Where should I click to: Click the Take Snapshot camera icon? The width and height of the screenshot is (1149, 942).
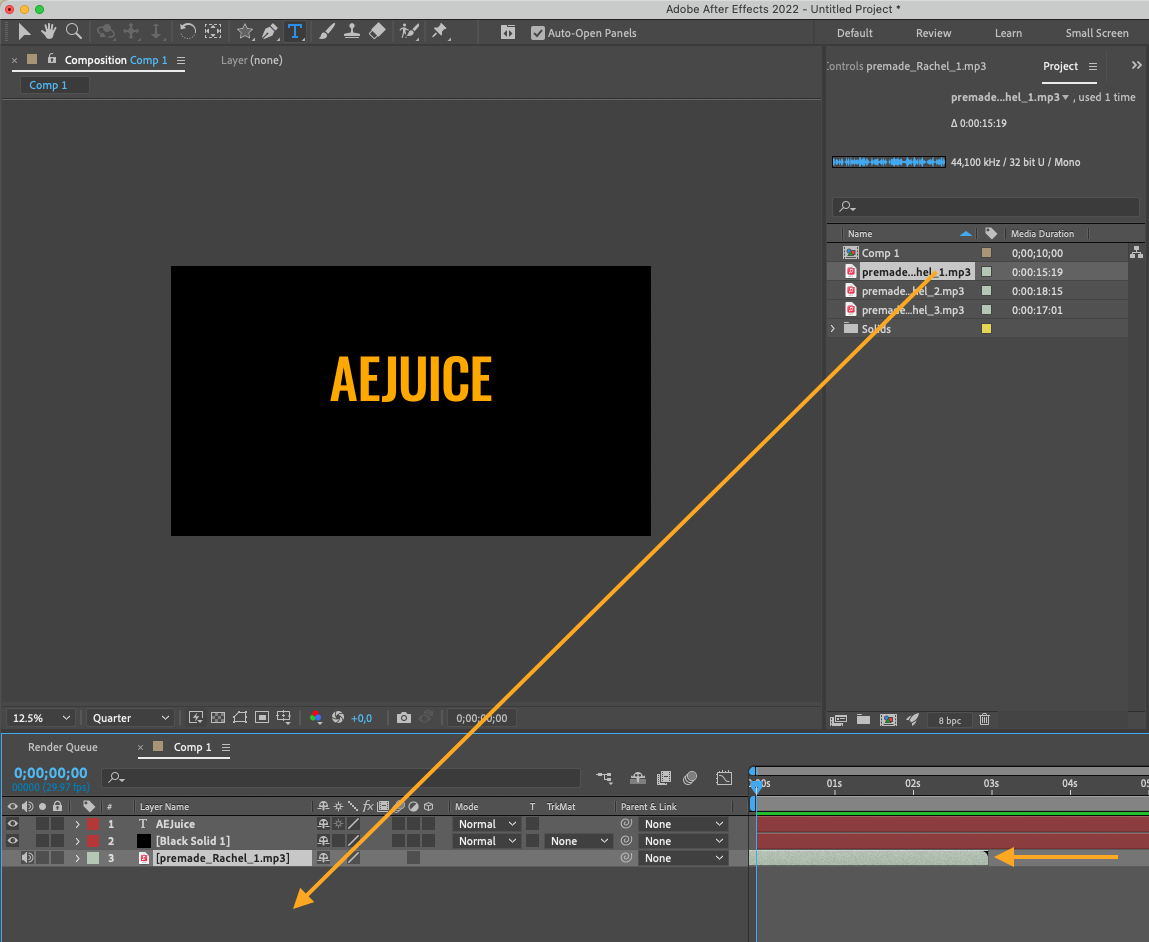pos(403,718)
